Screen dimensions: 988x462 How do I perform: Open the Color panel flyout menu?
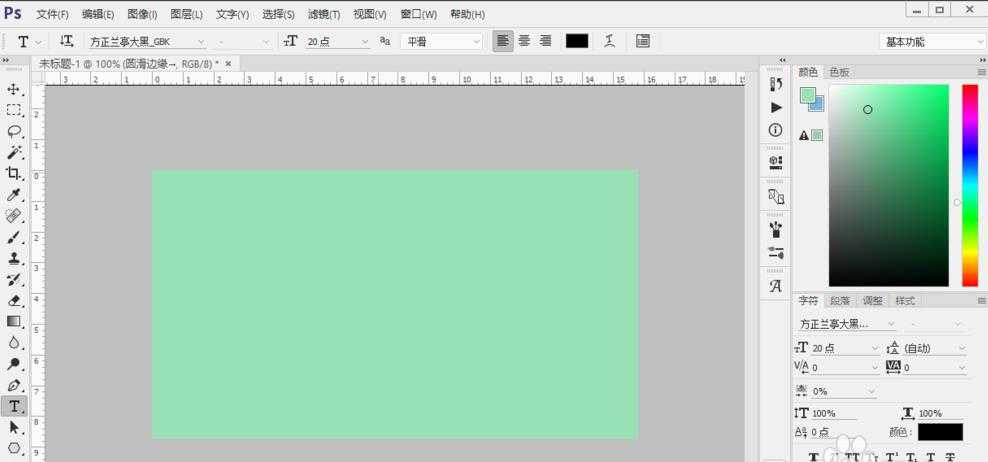[981, 72]
